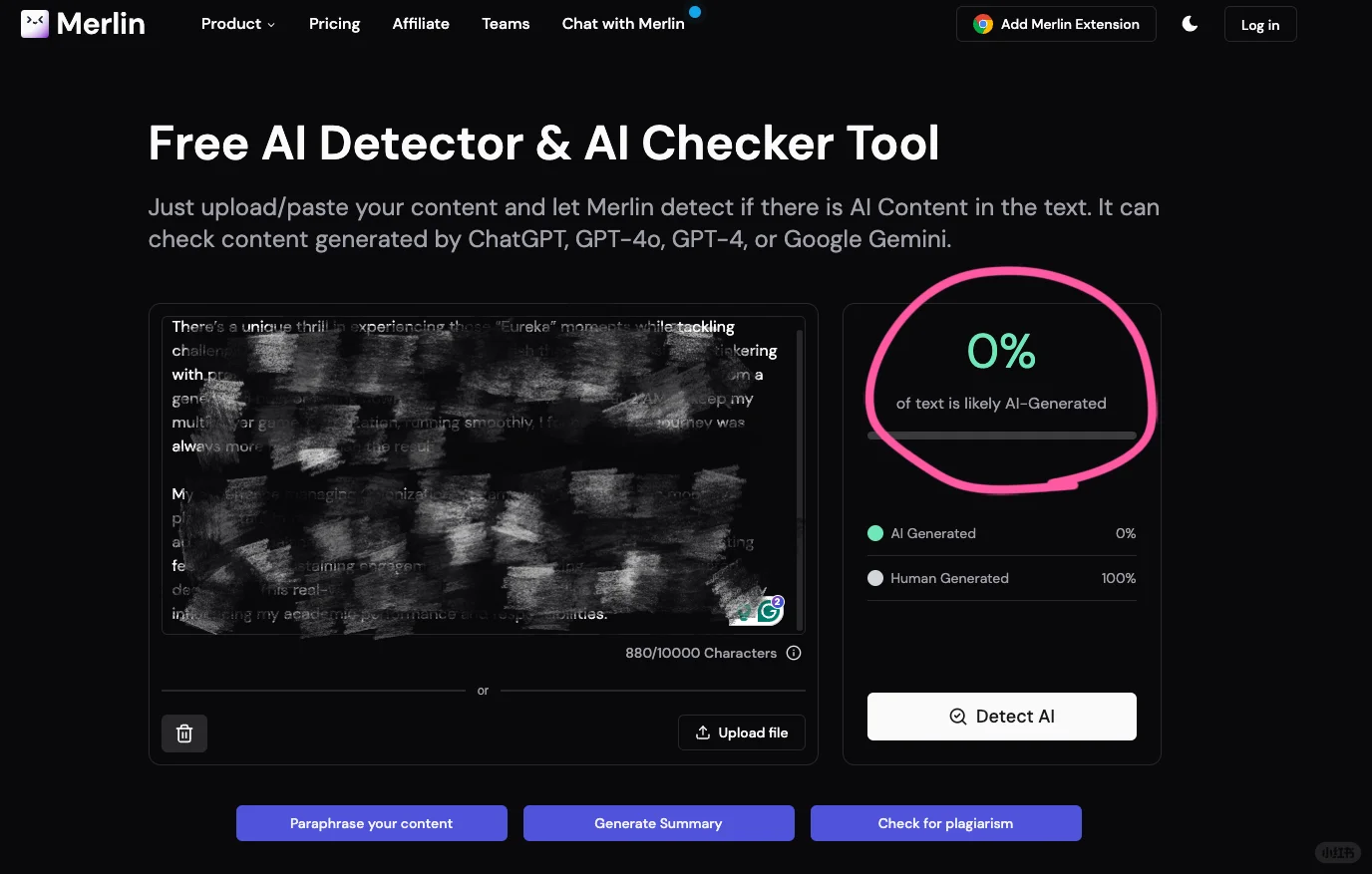This screenshot has width=1372, height=874.
Task: Delete pasted text with trash icon
Action: 184,733
